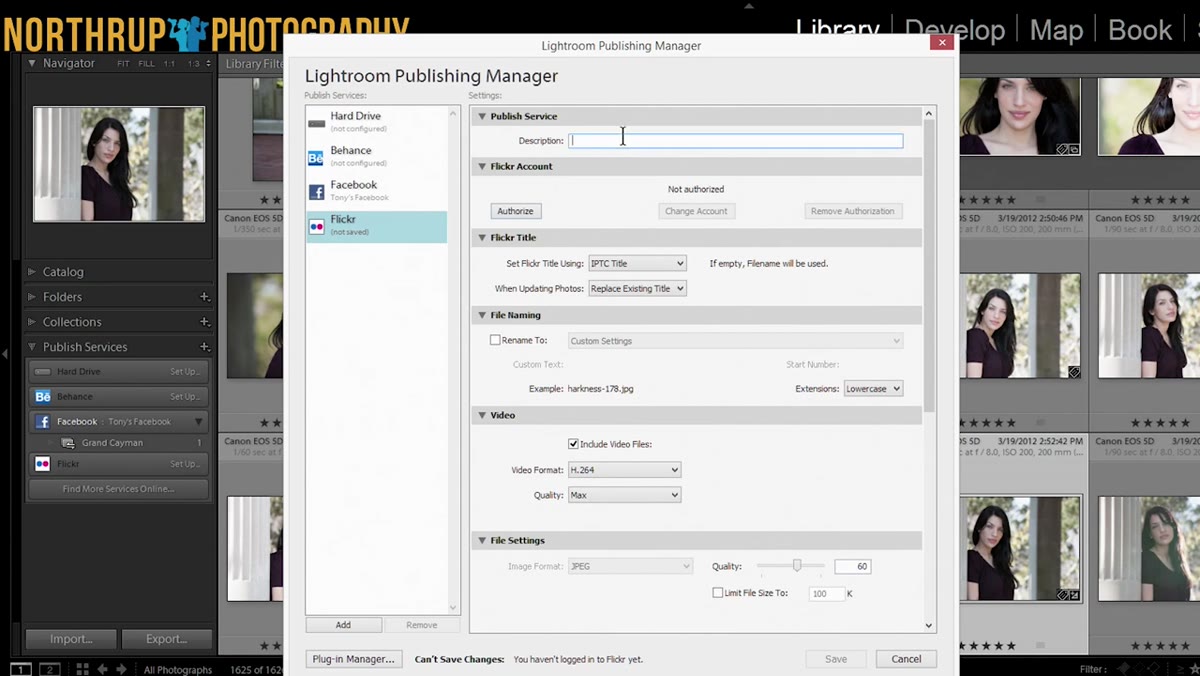Click JPEG Quality slider handle
The width and height of the screenshot is (1200, 676).
point(797,566)
